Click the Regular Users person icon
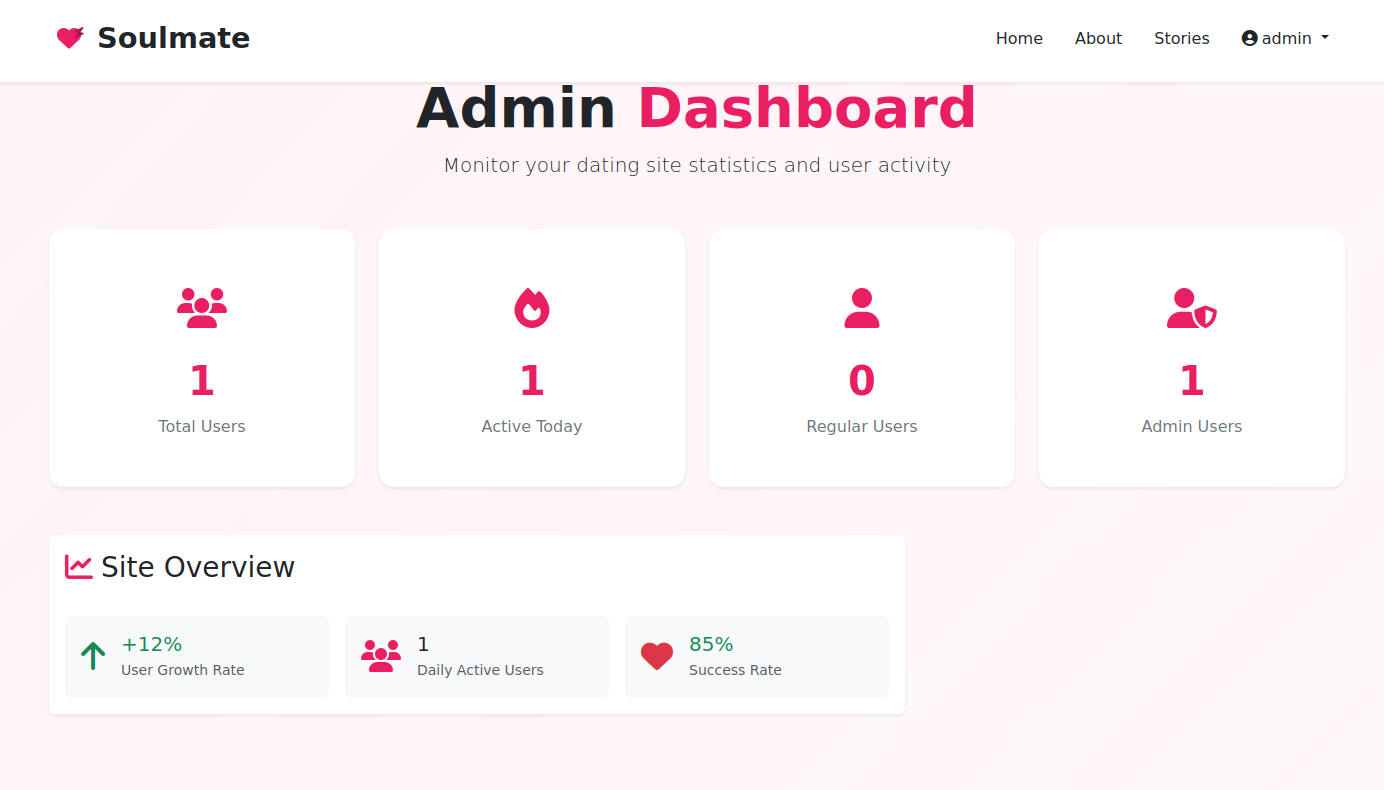Viewport: 1384px width, 790px height. [862, 308]
